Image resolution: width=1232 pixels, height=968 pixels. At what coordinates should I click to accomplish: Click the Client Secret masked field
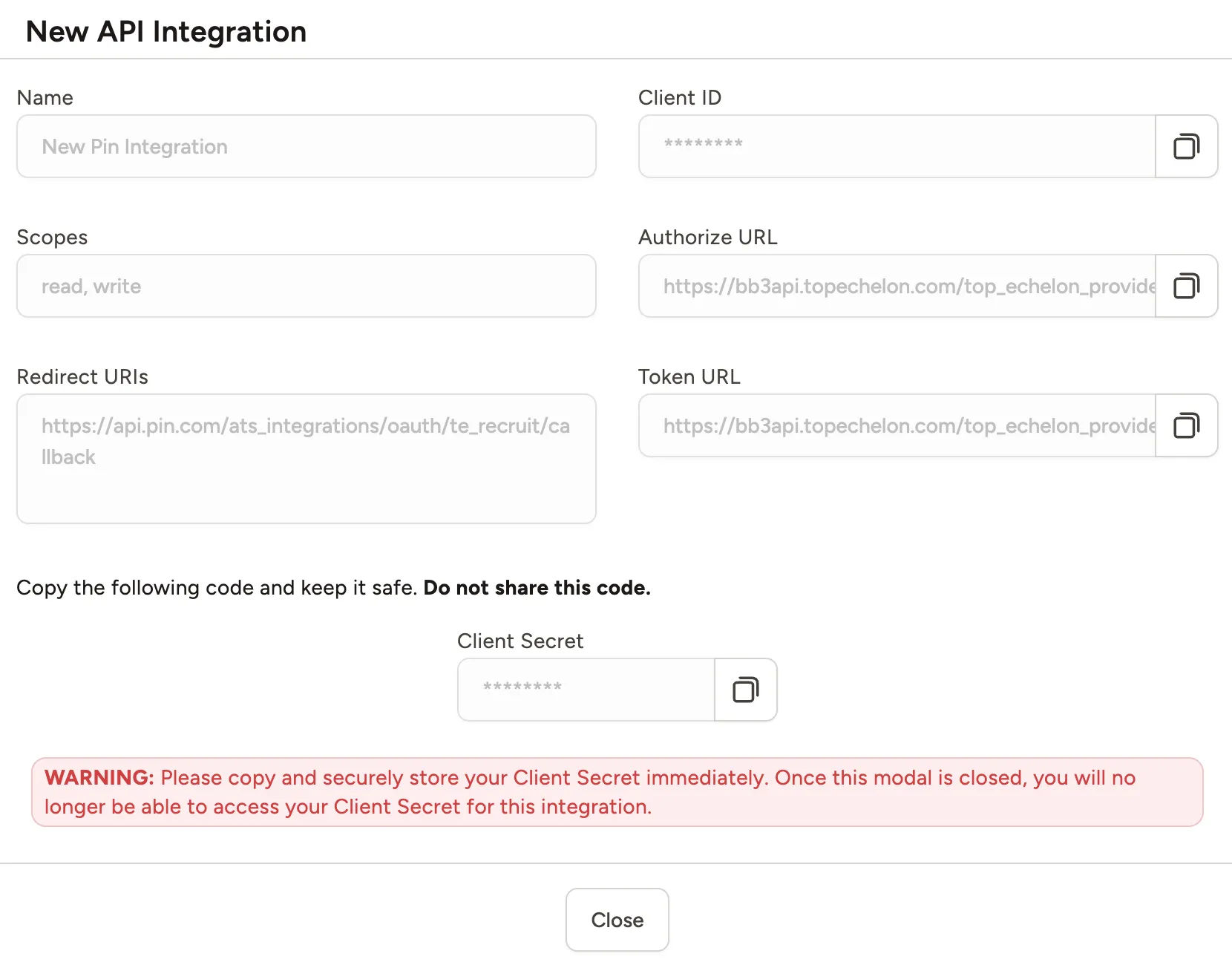pyautogui.click(x=586, y=690)
